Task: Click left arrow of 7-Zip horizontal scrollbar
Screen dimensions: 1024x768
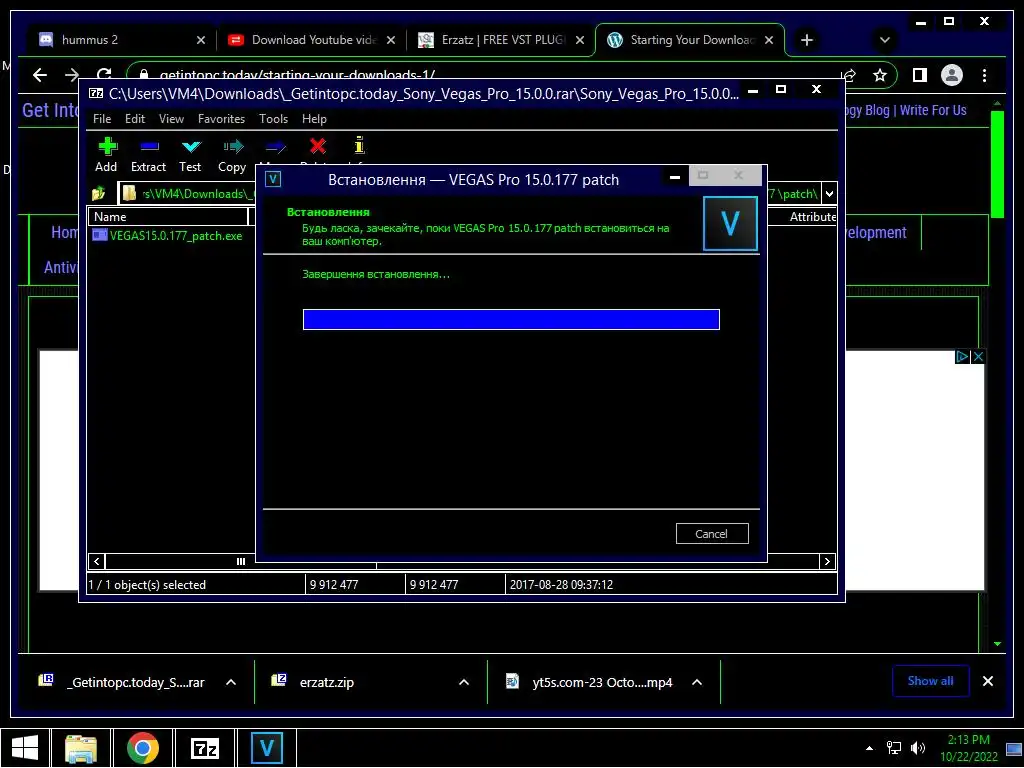Action: click(x=97, y=561)
